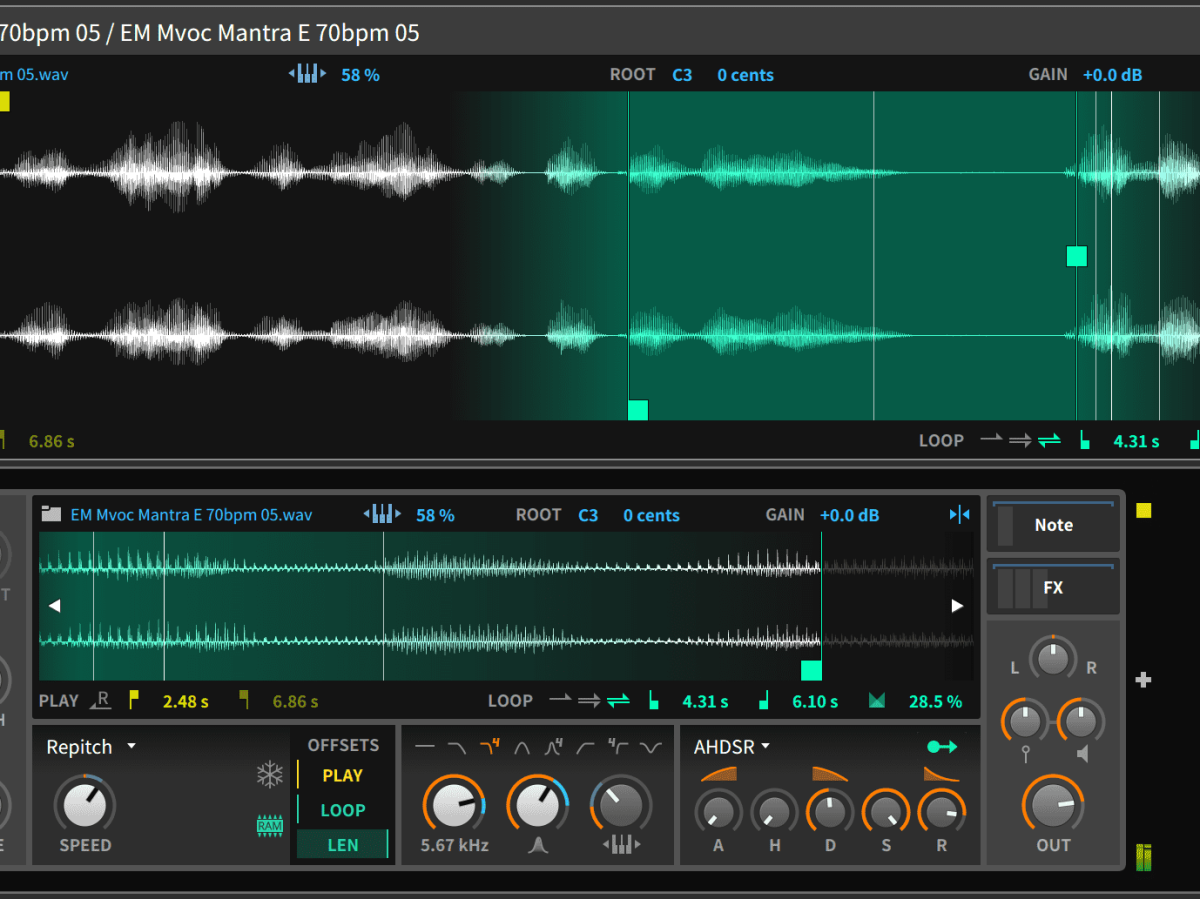Enable the RAM sample-loading icon
The image size is (1200, 899).
tap(270, 827)
